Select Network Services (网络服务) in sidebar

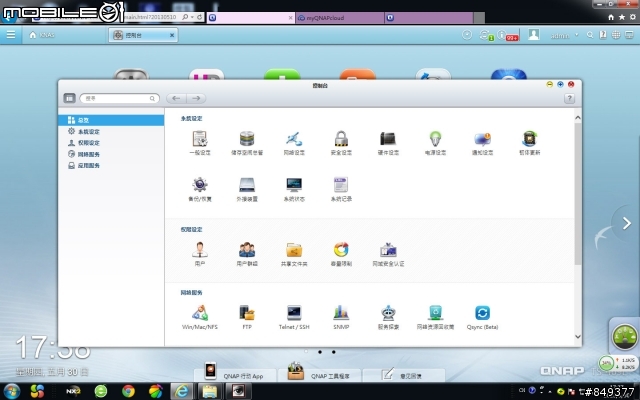point(111,154)
